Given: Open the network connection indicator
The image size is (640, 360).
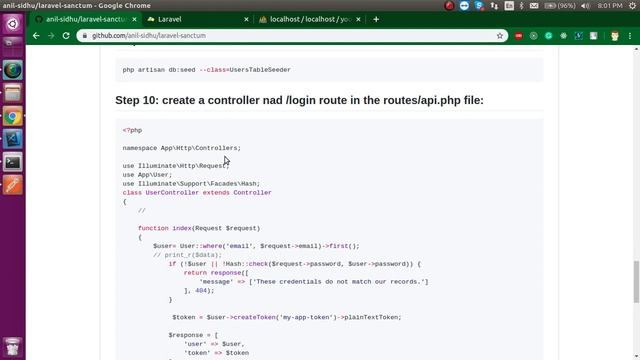Looking at the screenshot, I should pyautogui.click(x=494, y=6).
